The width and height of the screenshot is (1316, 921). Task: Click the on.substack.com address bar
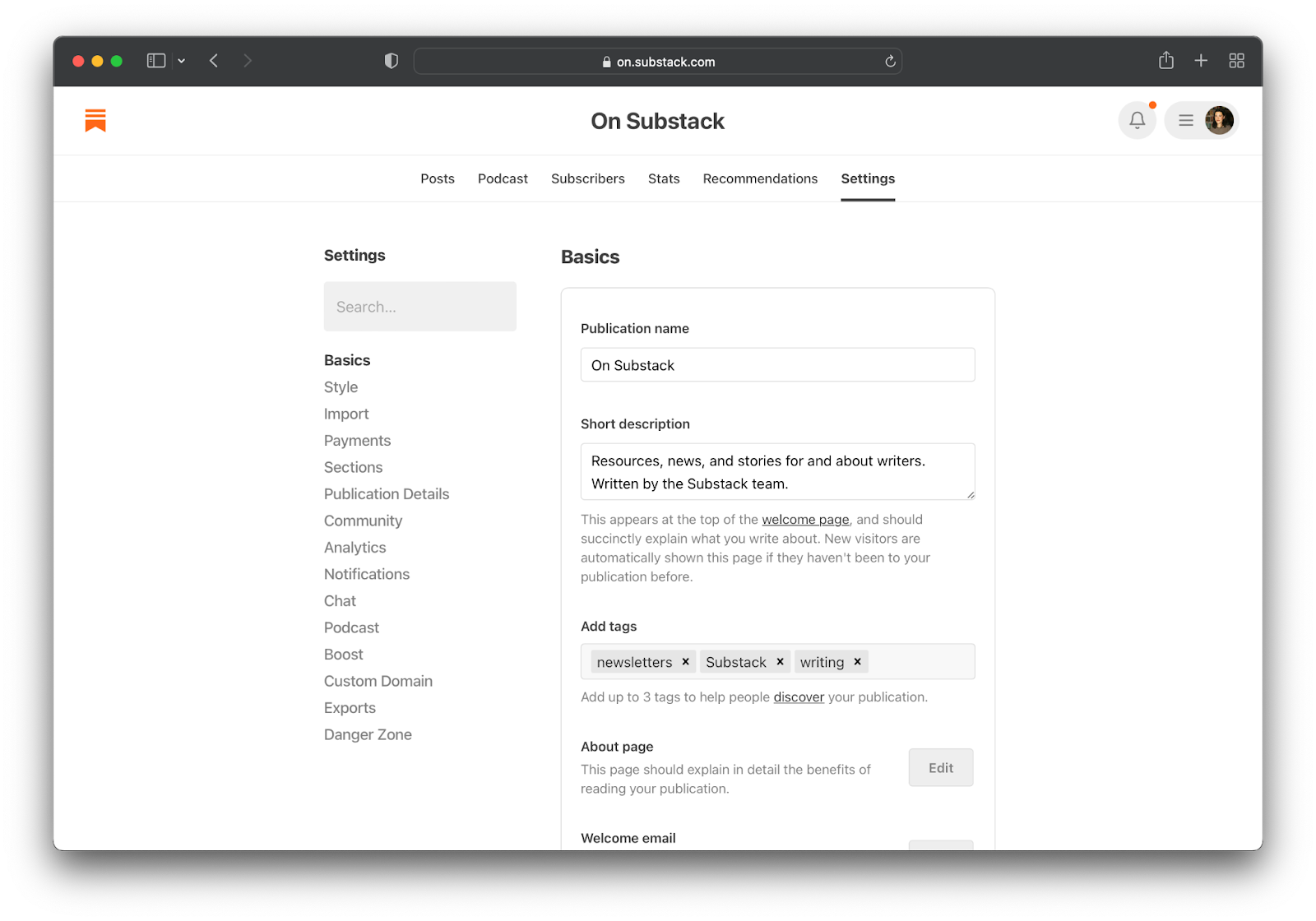658,62
